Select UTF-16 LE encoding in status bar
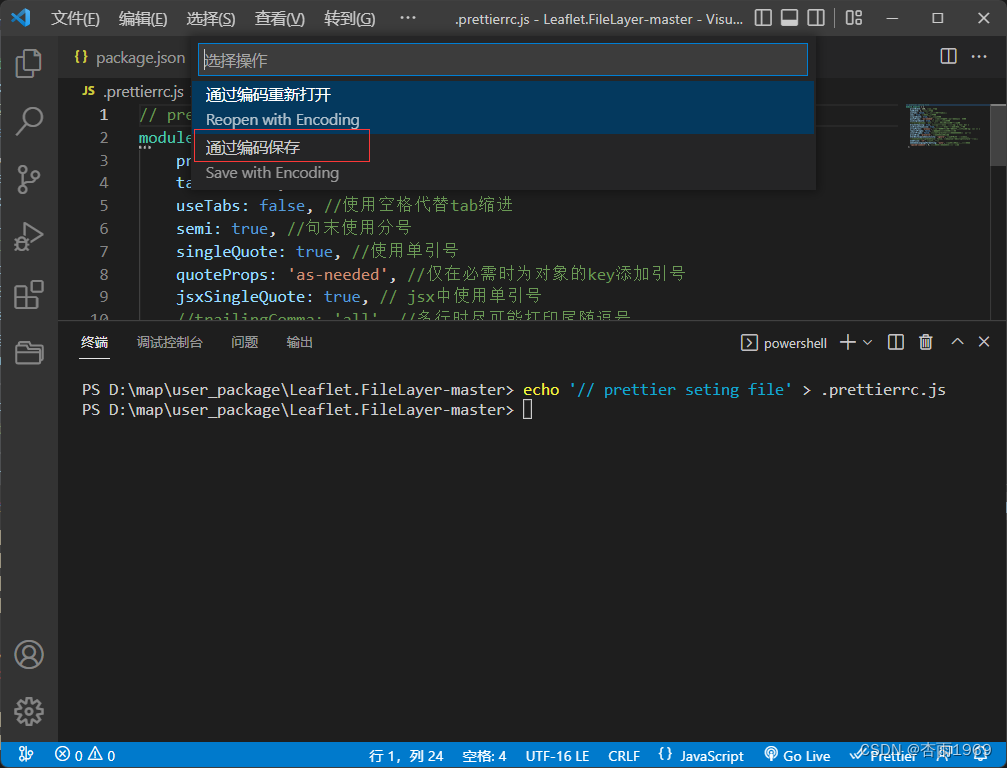Image resolution: width=1007 pixels, height=768 pixels. point(557,756)
